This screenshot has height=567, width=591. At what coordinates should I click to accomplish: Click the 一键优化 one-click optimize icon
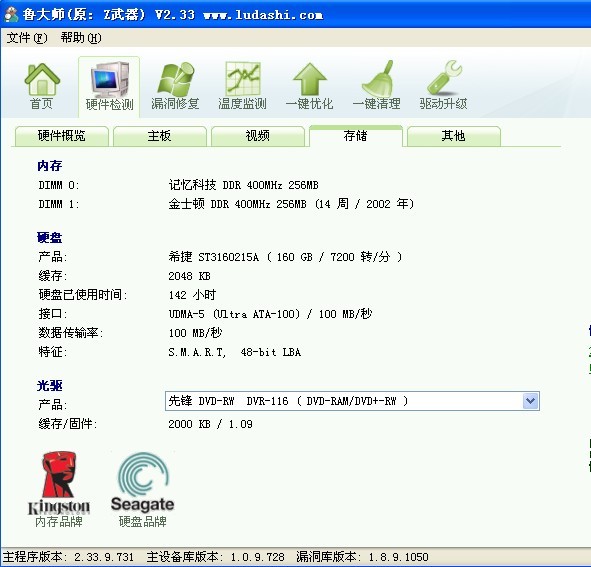(309, 86)
